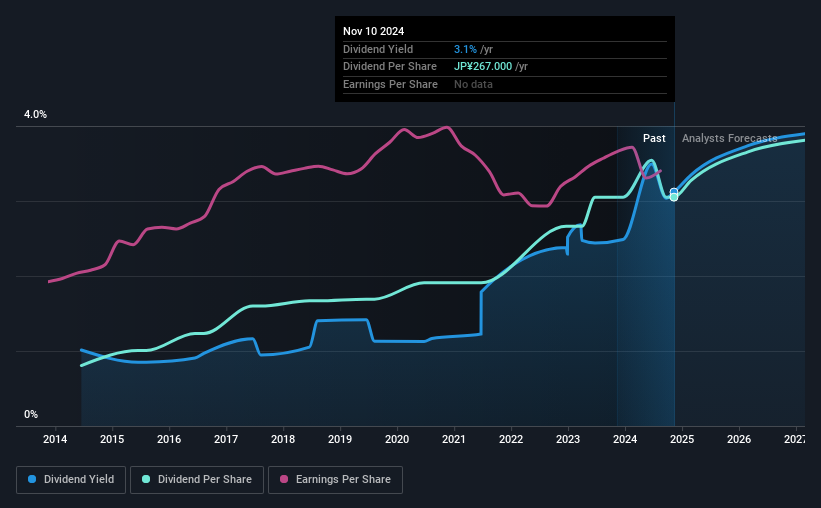Click the 3.1% dividend yield value in tooltip
This screenshot has height=508, width=821.
465,49
